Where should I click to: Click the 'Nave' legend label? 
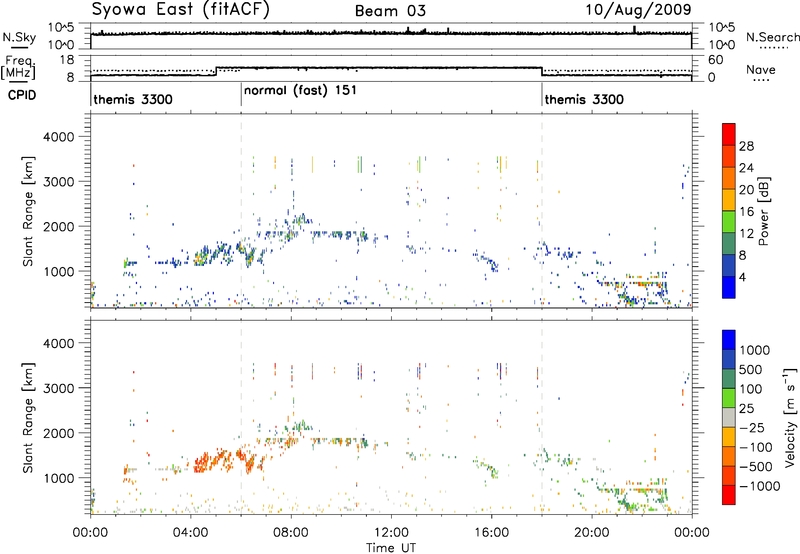[761, 70]
